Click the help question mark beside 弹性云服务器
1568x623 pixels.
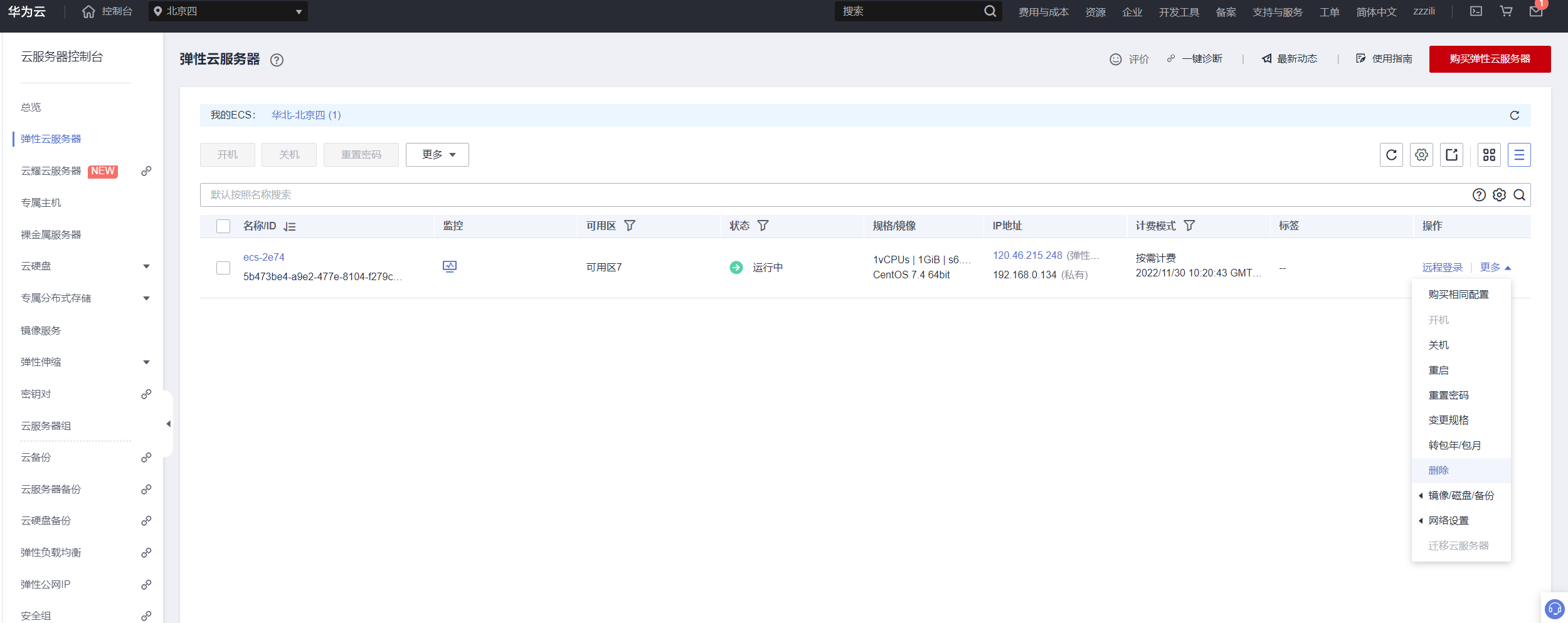coord(277,60)
